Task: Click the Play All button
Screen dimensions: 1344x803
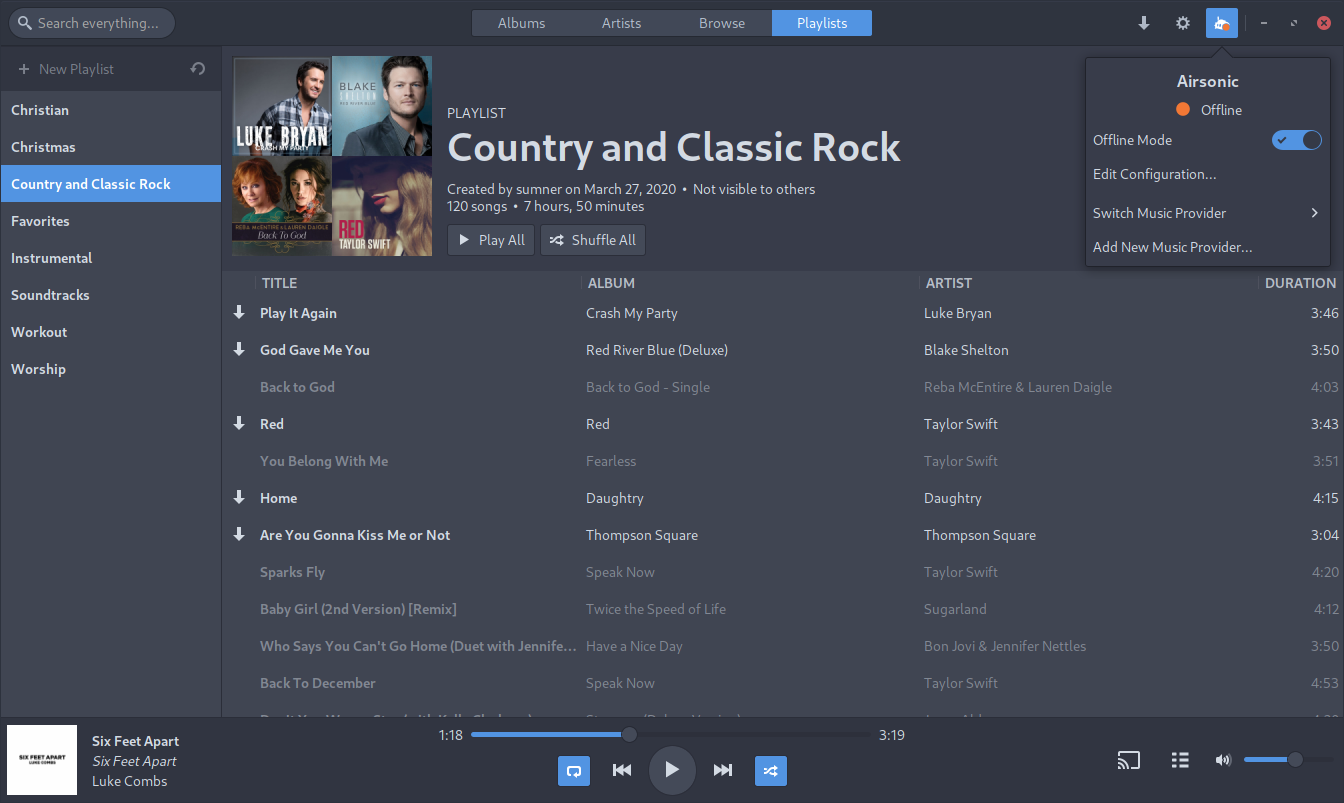Action: 491,240
